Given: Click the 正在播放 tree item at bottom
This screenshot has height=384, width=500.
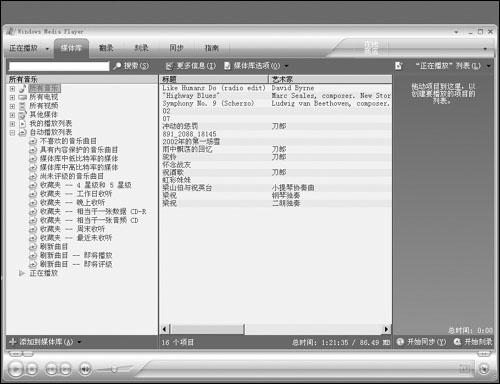Looking at the screenshot, I should click(43, 273).
